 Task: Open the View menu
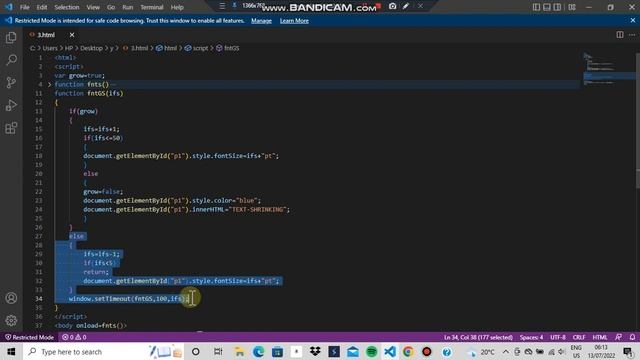pyautogui.click(x=93, y=7)
